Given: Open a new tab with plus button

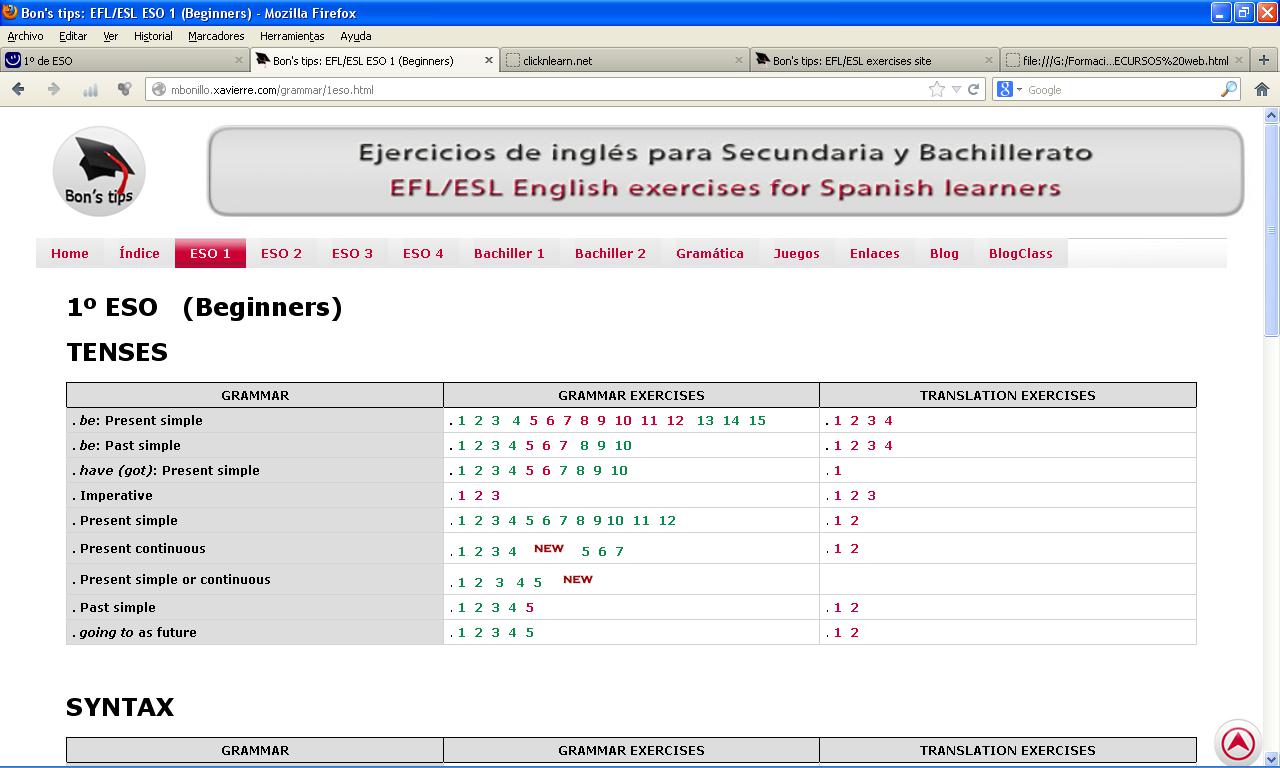Looking at the screenshot, I should [x=1264, y=60].
